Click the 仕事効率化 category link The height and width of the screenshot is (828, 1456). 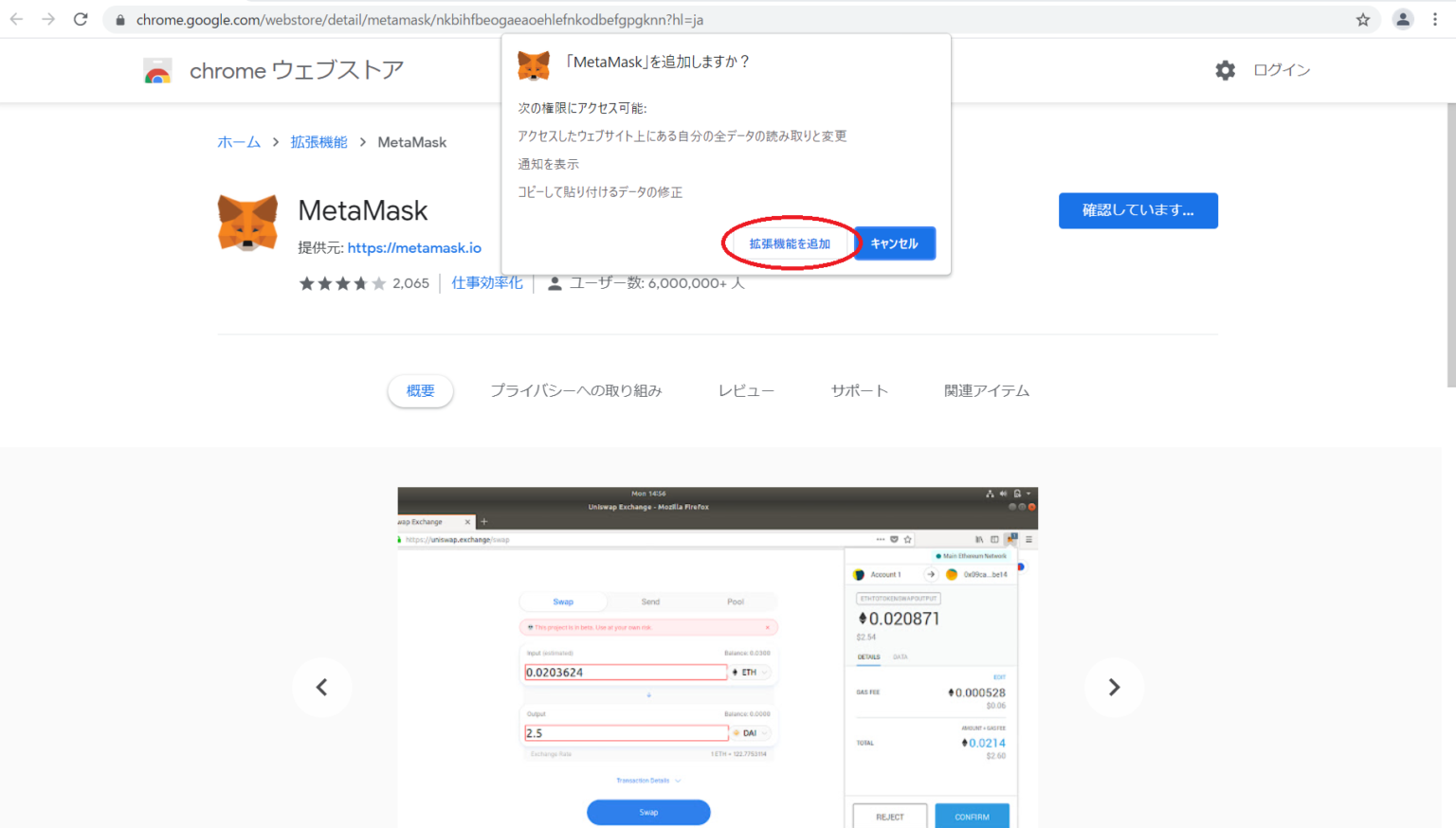486,283
